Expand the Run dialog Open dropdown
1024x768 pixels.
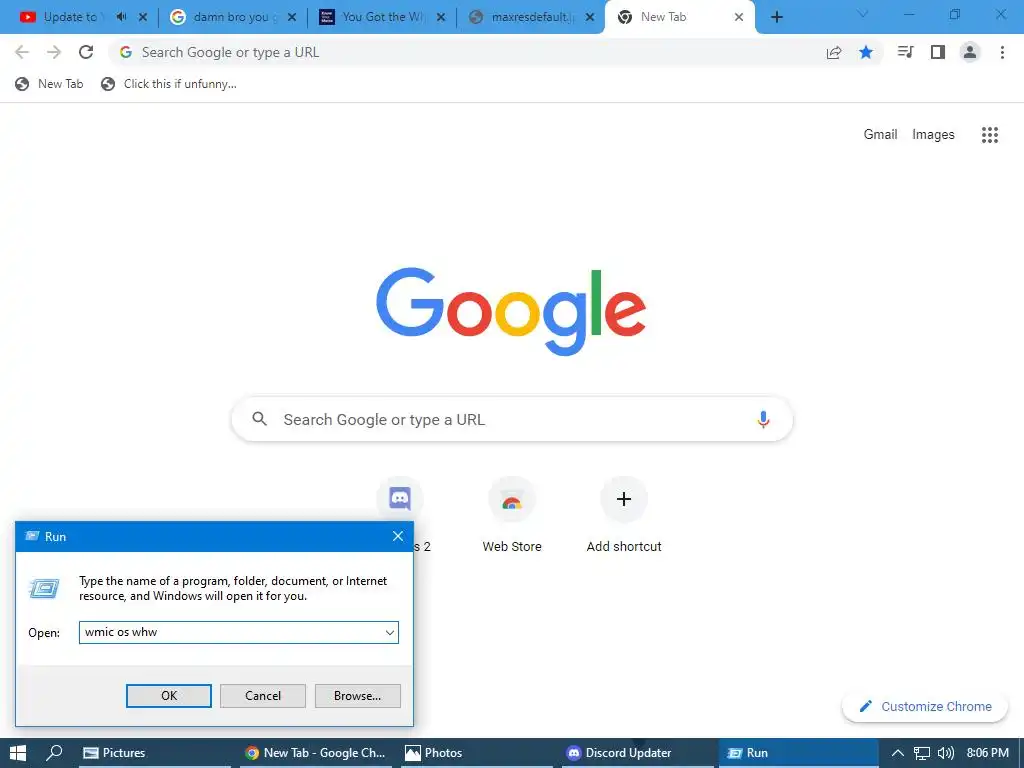tap(390, 632)
